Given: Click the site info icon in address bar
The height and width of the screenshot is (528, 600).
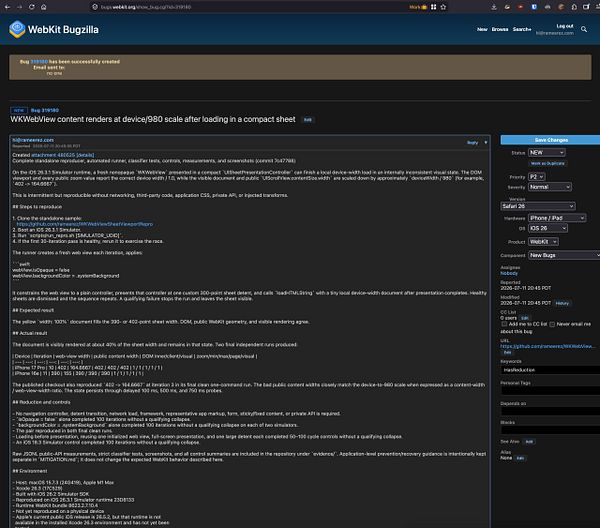Looking at the screenshot, I should (95, 7).
